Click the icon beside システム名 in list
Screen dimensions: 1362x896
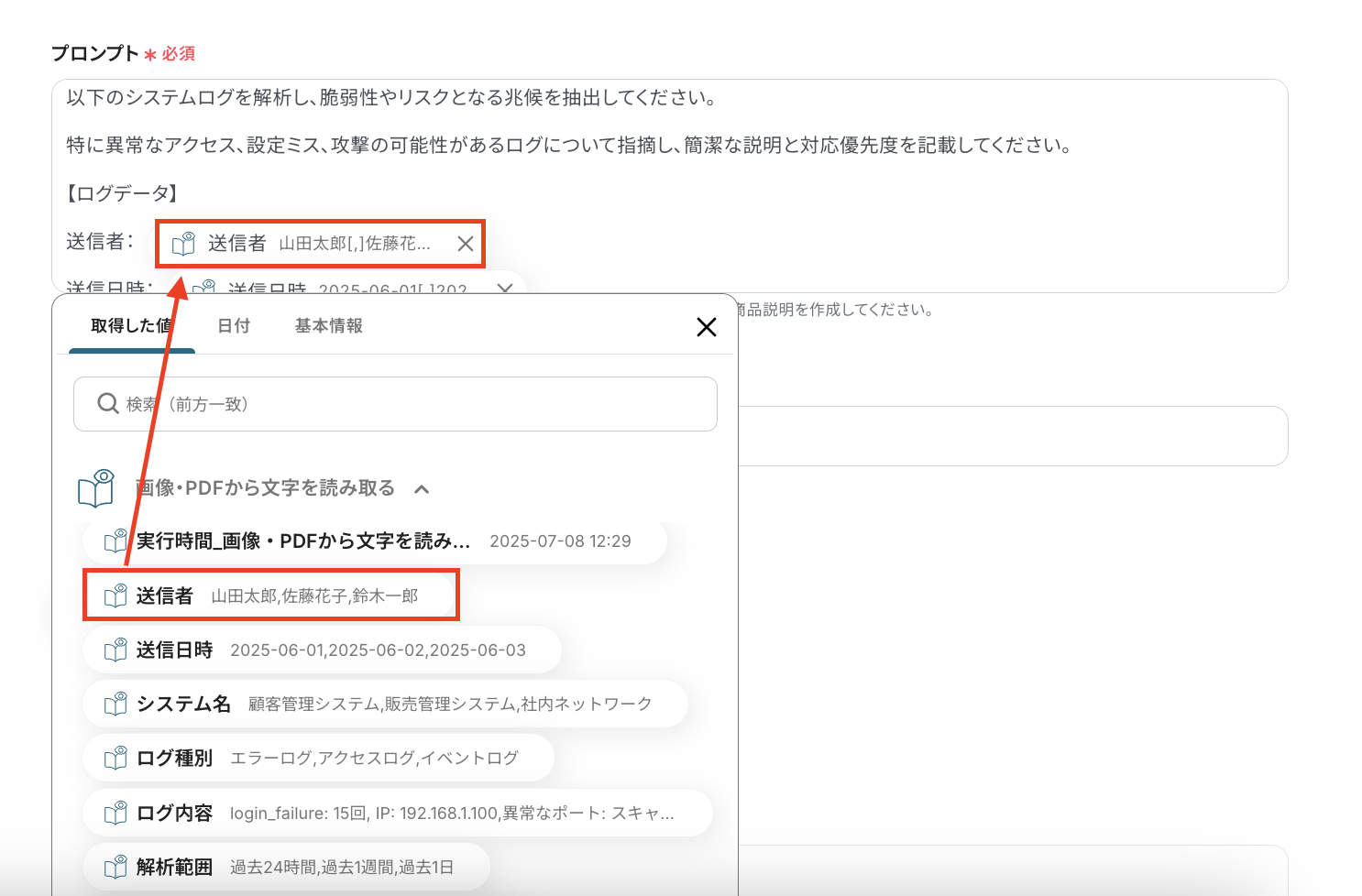(115, 705)
